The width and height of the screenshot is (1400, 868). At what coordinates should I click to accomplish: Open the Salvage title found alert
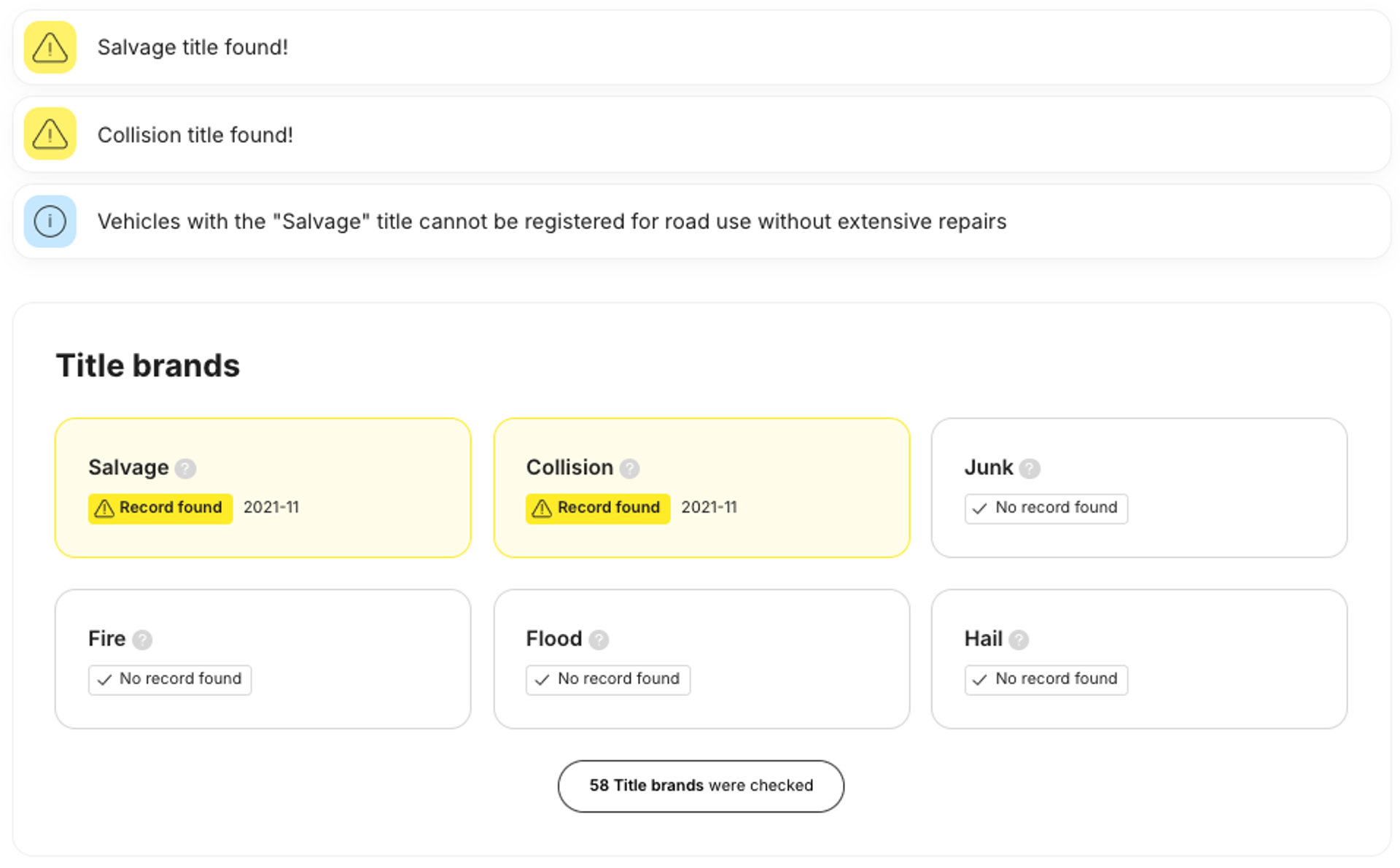point(192,47)
